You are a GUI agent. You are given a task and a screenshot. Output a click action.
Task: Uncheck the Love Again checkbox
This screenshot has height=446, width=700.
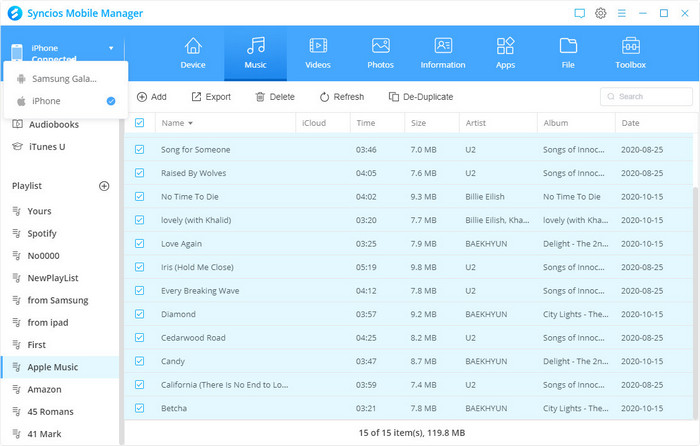pos(140,243)
